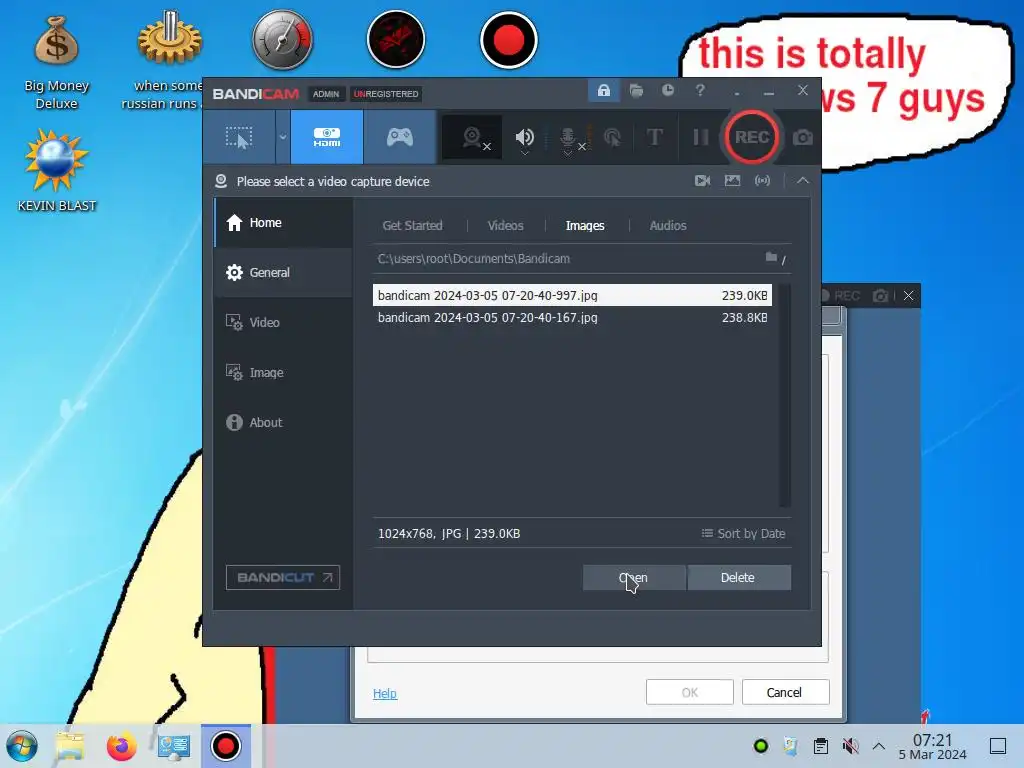Click Cancel in the background dialog
Screen dimensions: 1024x768
point(786,692)
